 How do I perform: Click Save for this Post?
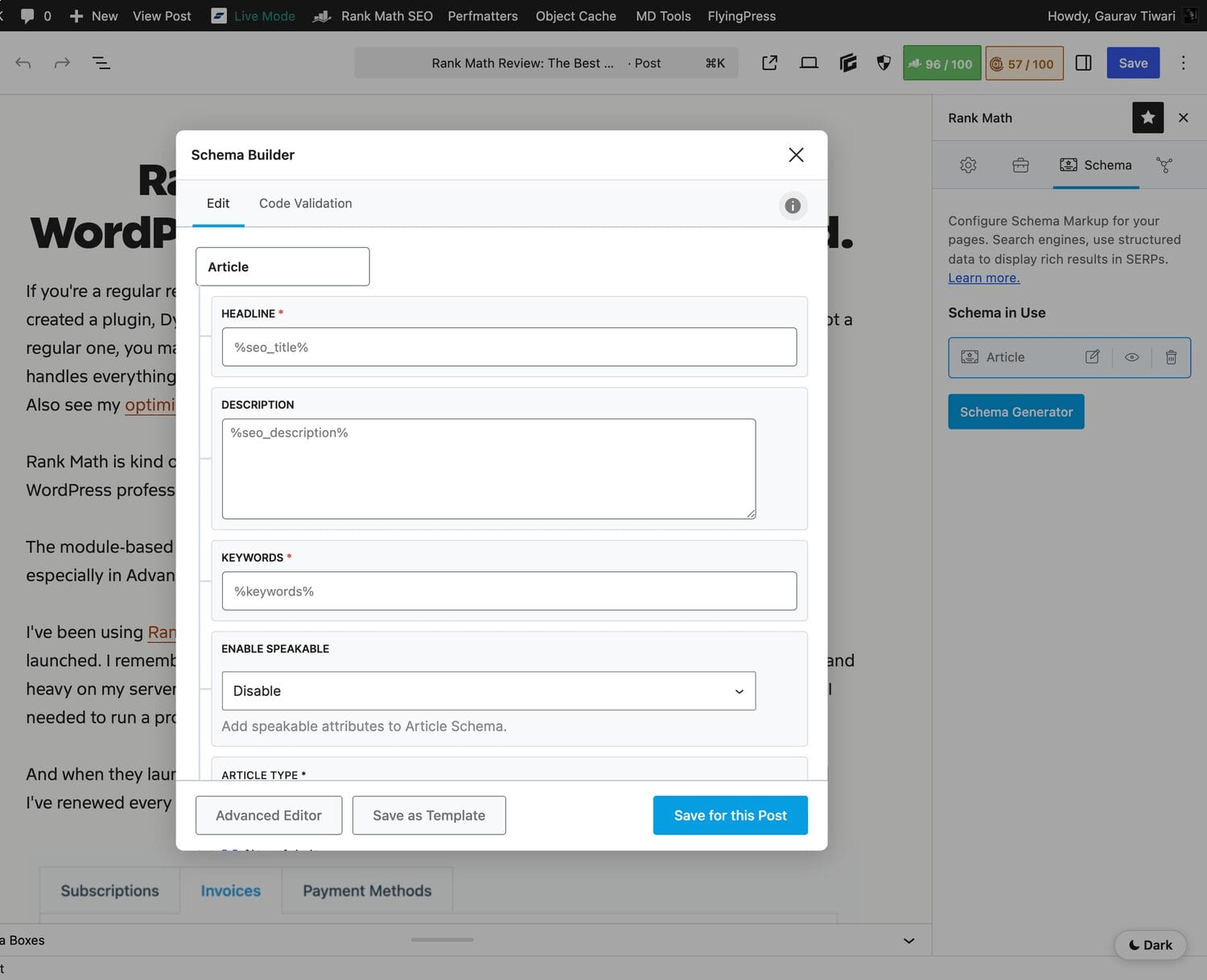pos(730,815)
